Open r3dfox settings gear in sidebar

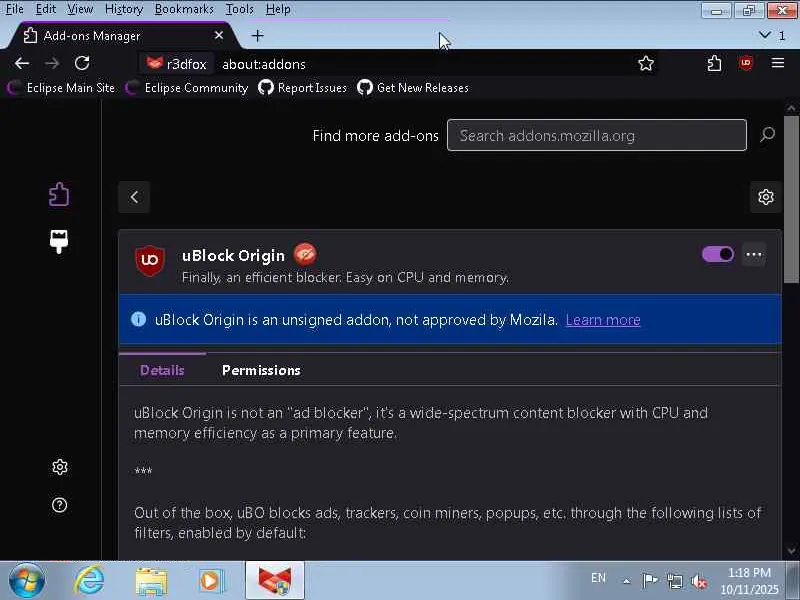(60, 467)
